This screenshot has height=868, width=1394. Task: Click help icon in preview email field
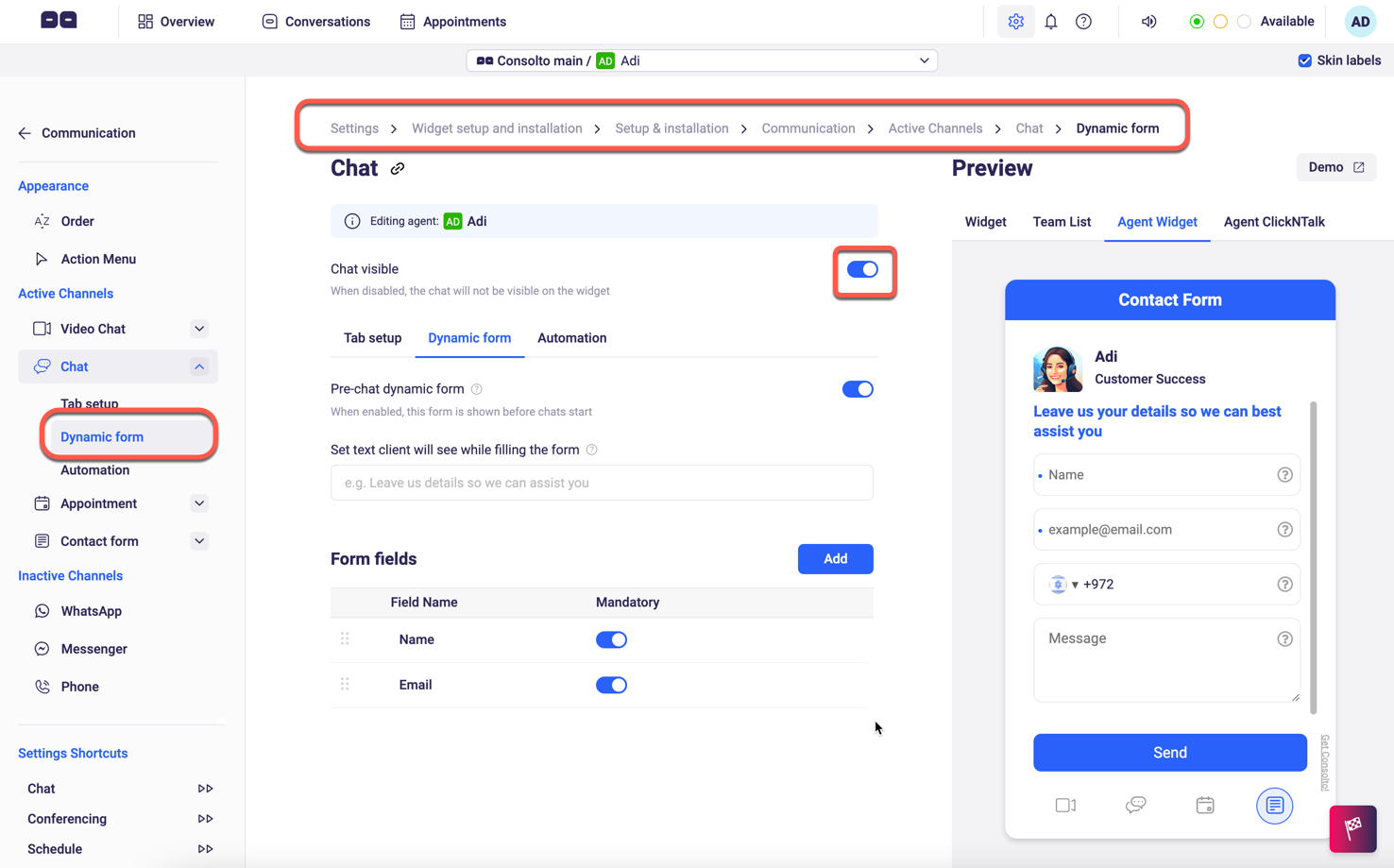coord(1284,530)
